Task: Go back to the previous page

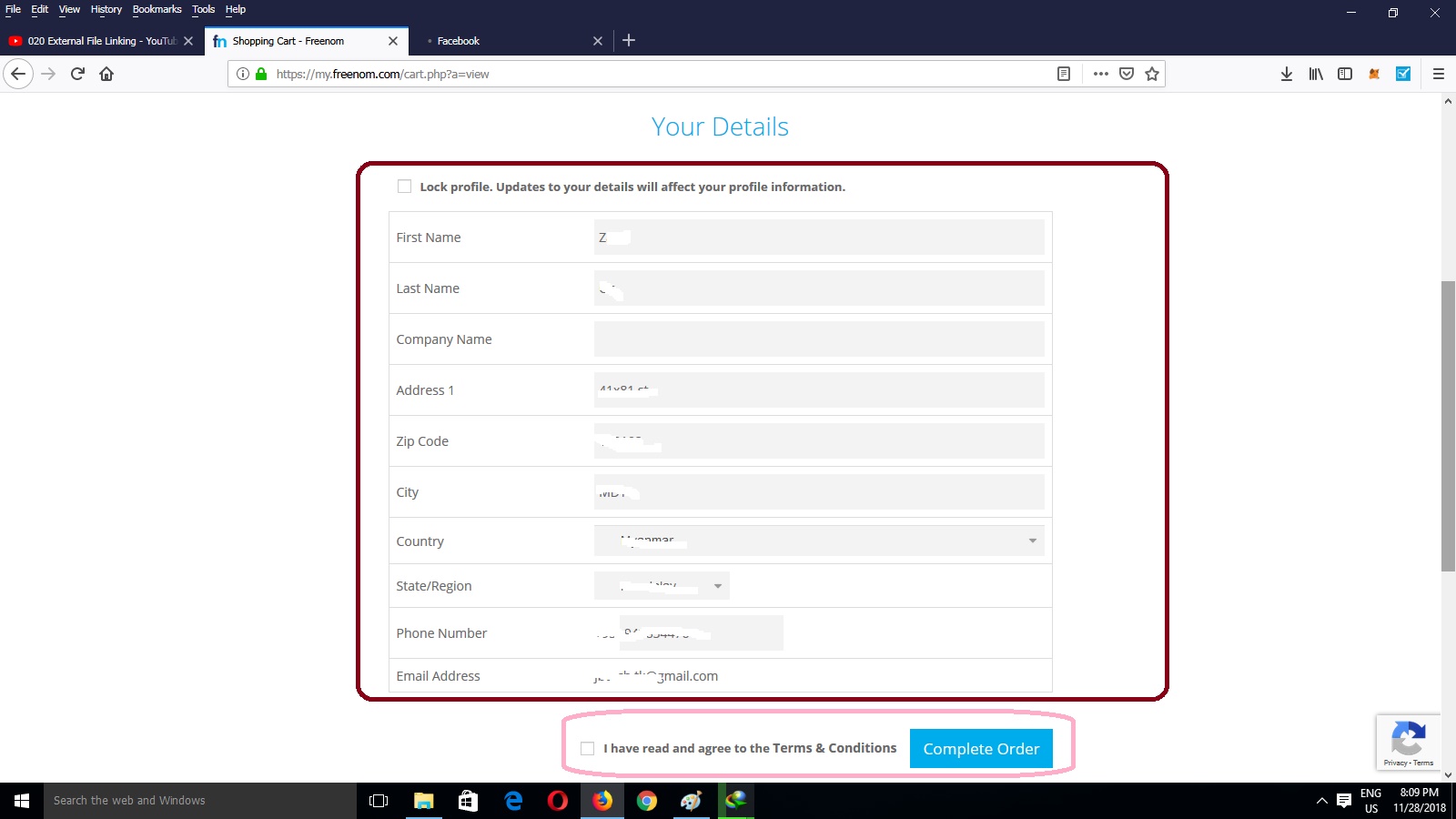Action: point(18,74)
